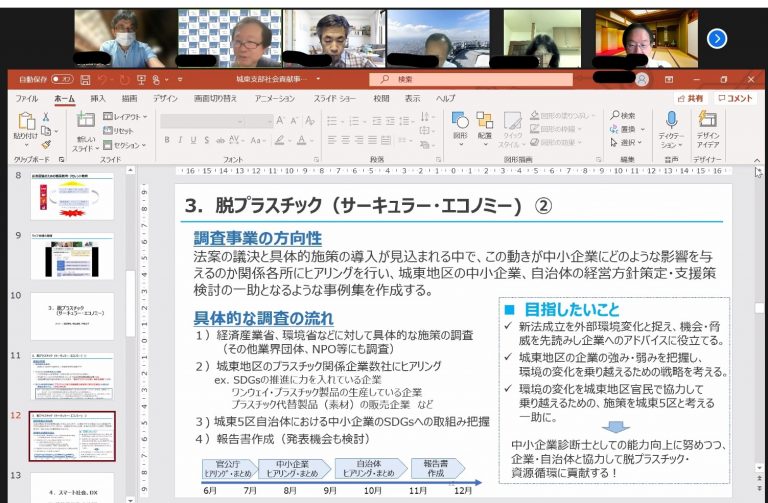This screenshot has height=503, width=768.
Task: Start slideshow from beginning icon in quick access
Action: coord(142,79)
